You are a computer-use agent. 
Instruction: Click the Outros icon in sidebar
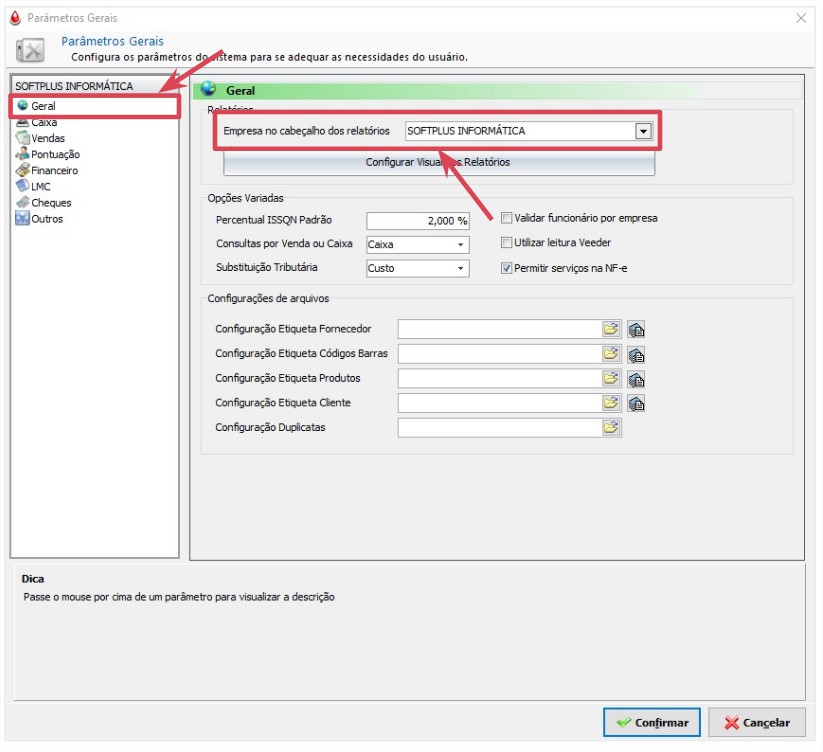point(23,218)
